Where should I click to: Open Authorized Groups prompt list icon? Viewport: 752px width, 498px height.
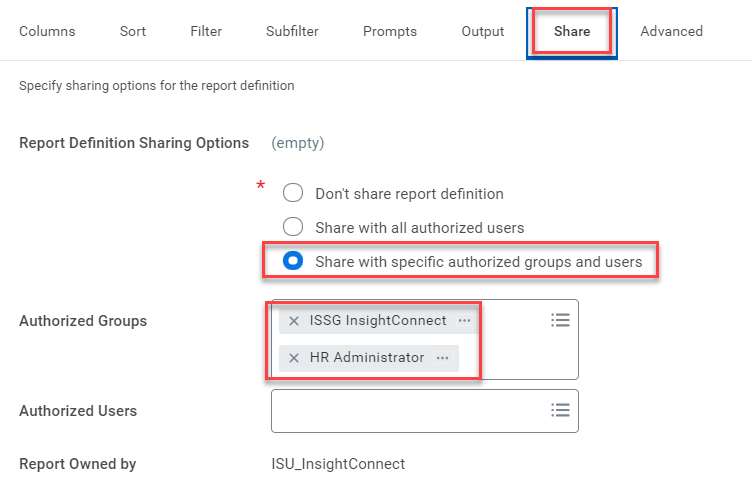click(x=560, y=320)
